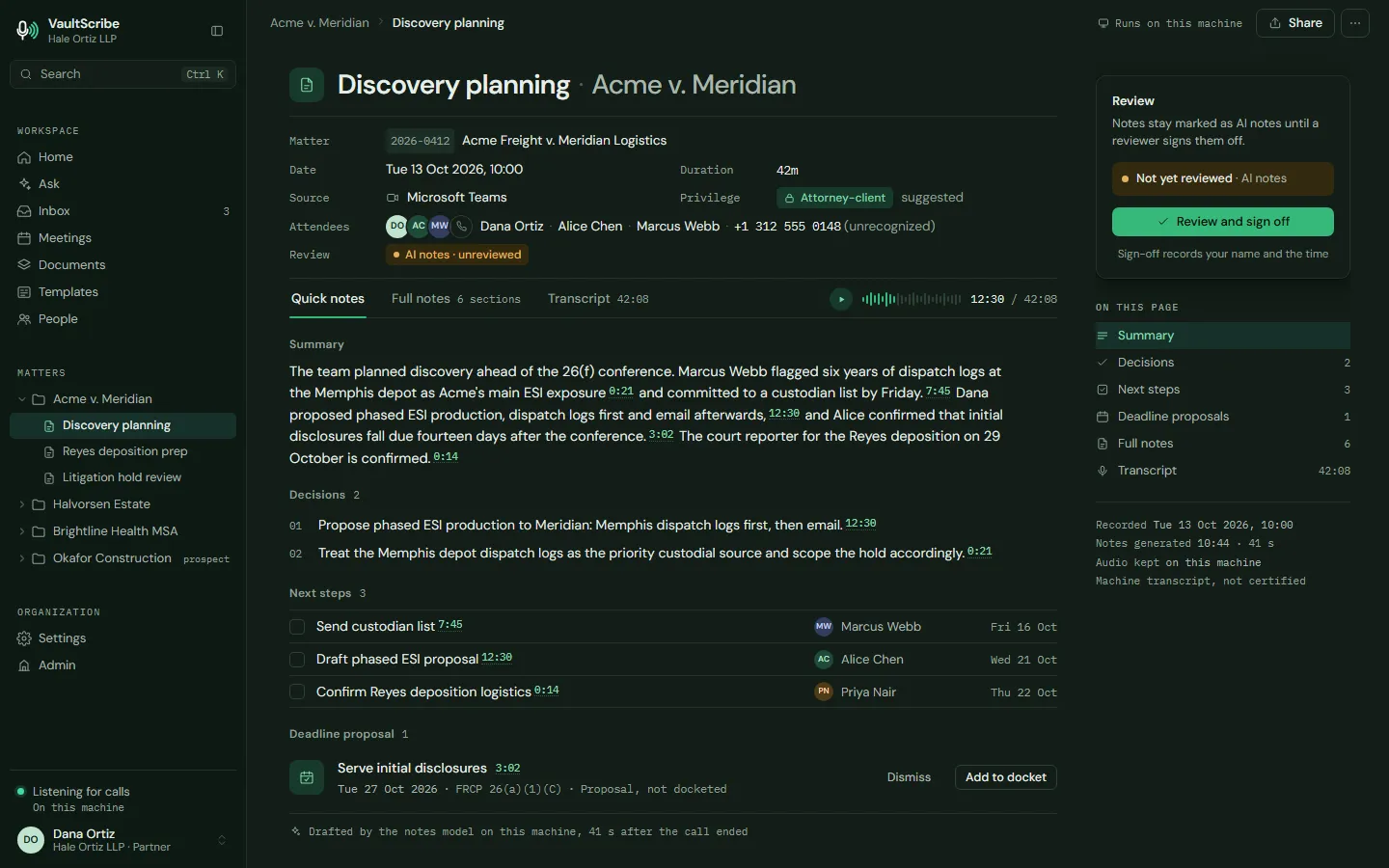
Task: Collapse the Acme v. Meridian matter
Action: coord(22,399)
